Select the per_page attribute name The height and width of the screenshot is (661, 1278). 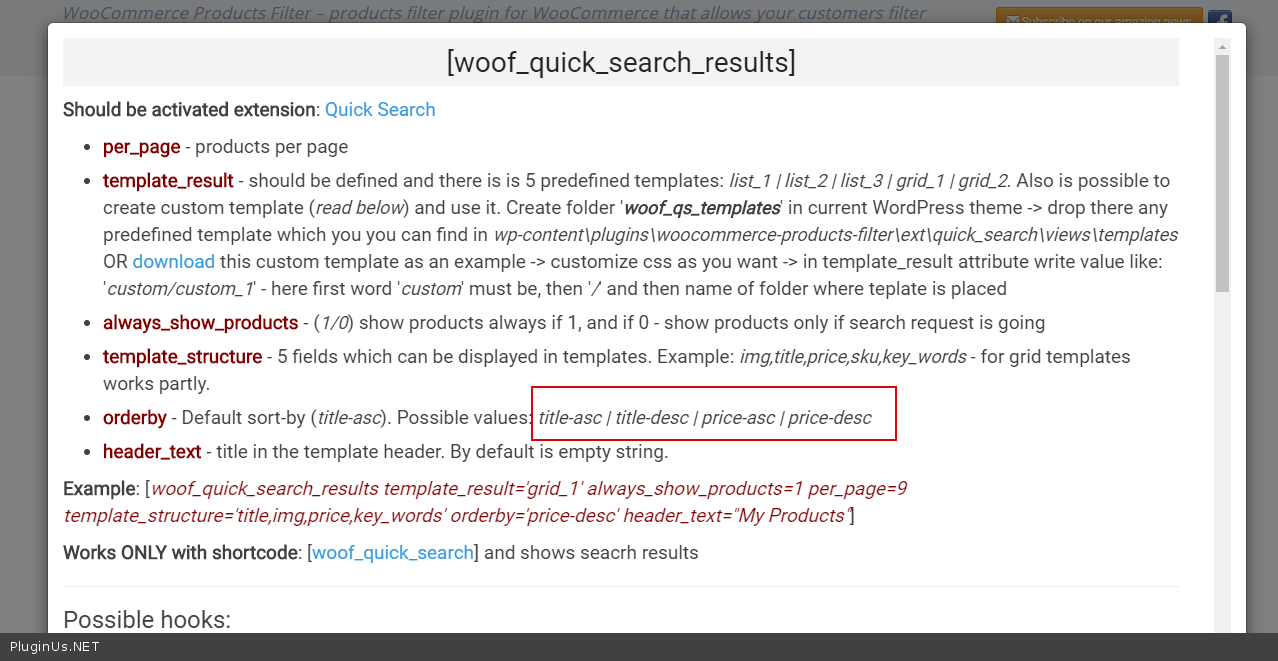(141, 147)
